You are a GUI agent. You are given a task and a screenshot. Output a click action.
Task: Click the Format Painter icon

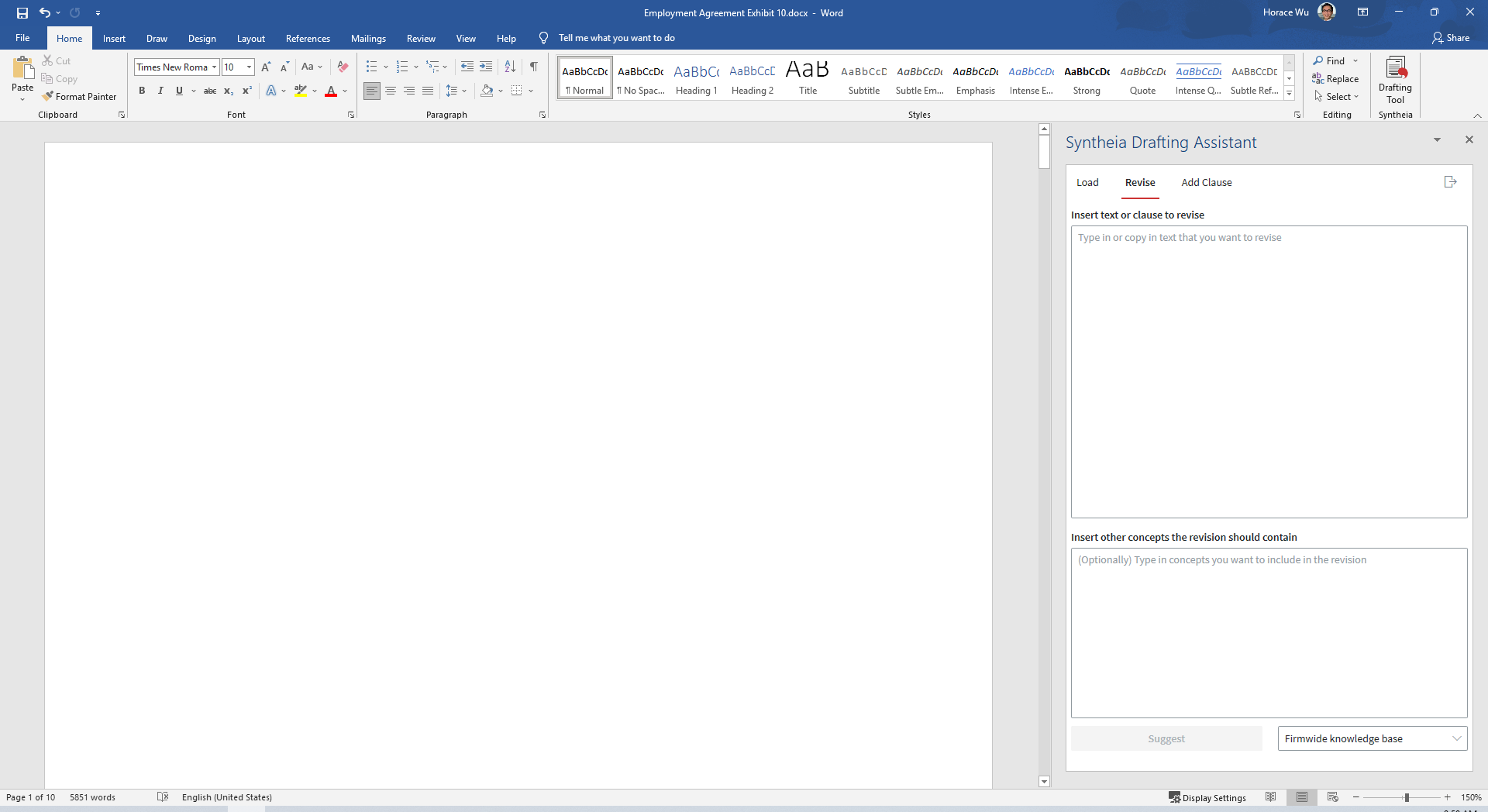[48, 97]
